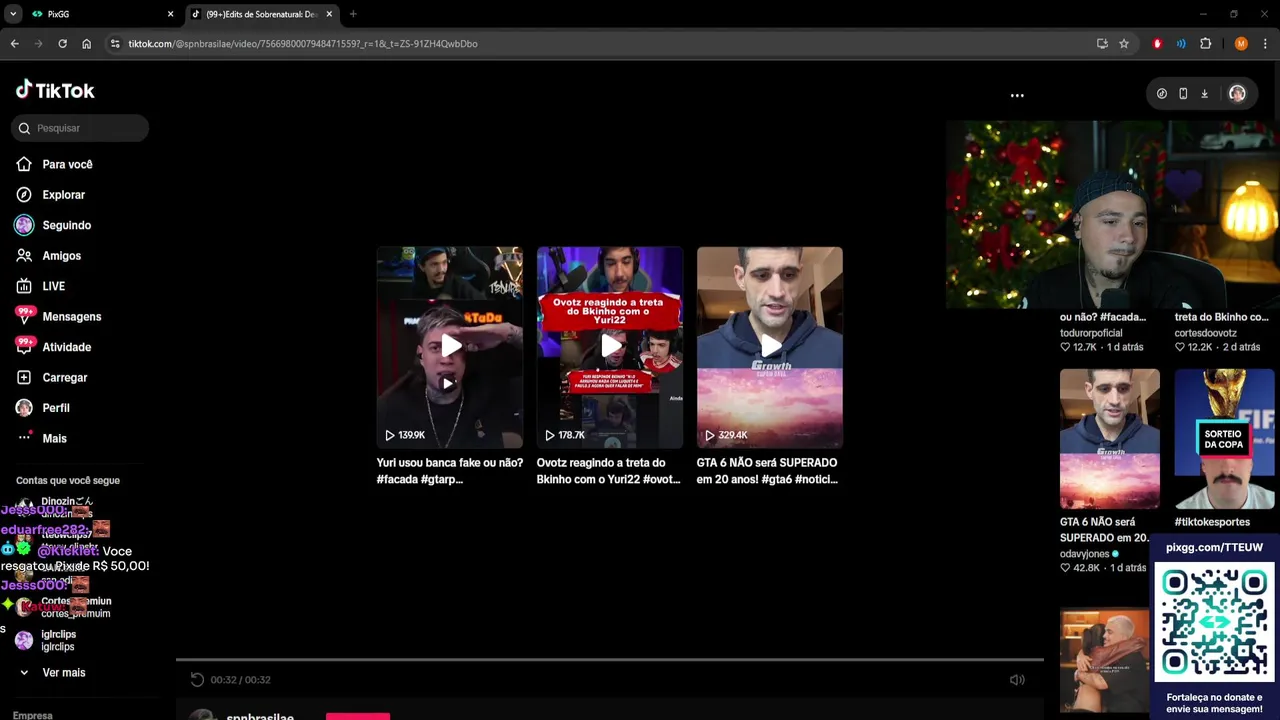Screen dimensions: 1280x720
Task: Play the Yuri usou banca fake video
Action: pyautogui.click(x=449, y=347)
